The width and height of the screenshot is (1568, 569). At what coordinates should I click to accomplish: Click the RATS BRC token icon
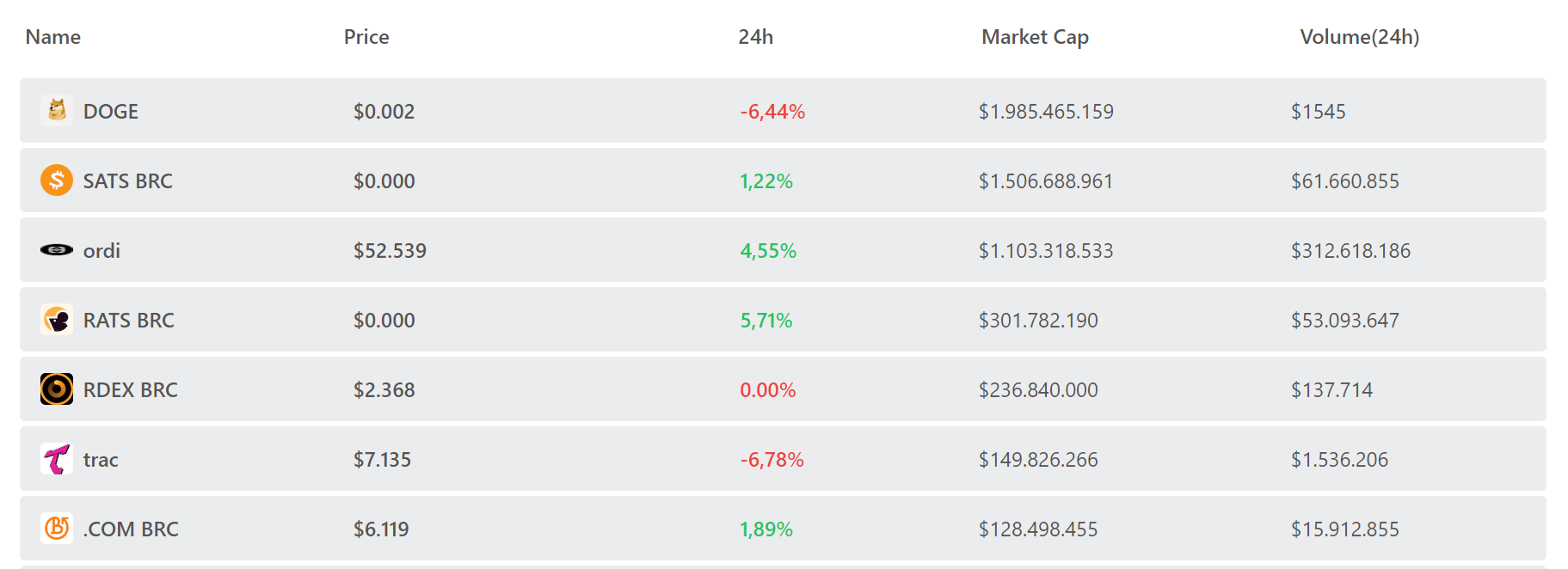pos(57,320)
